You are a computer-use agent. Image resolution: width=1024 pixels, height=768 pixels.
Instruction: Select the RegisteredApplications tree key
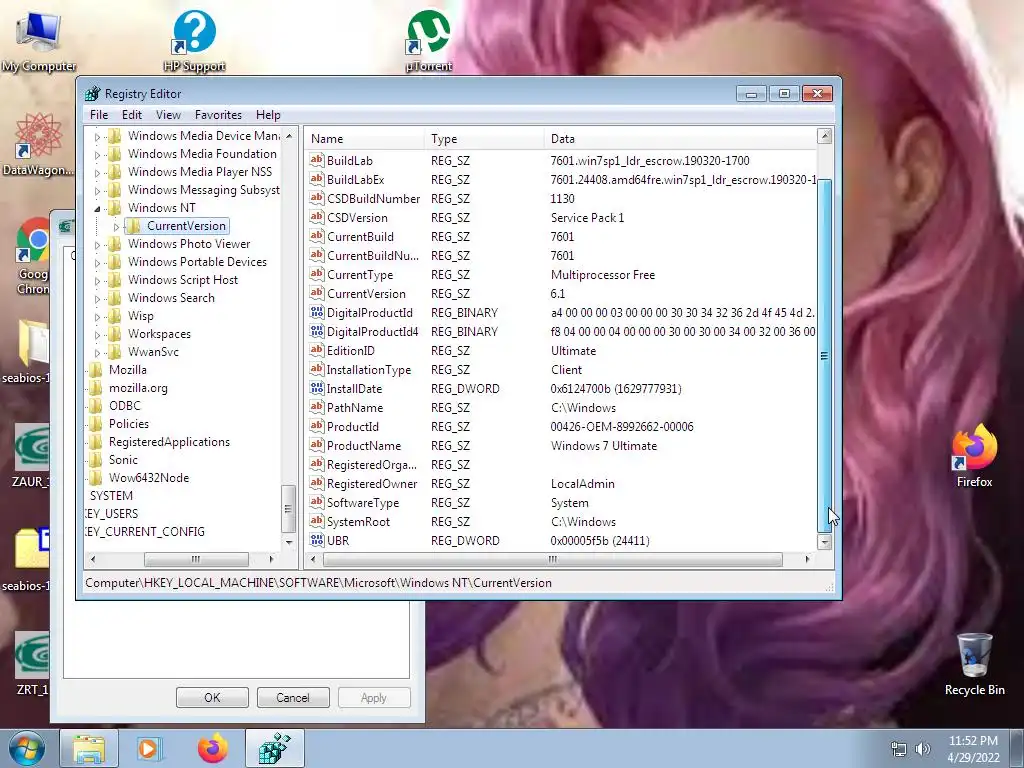click(x=169, y=442)
